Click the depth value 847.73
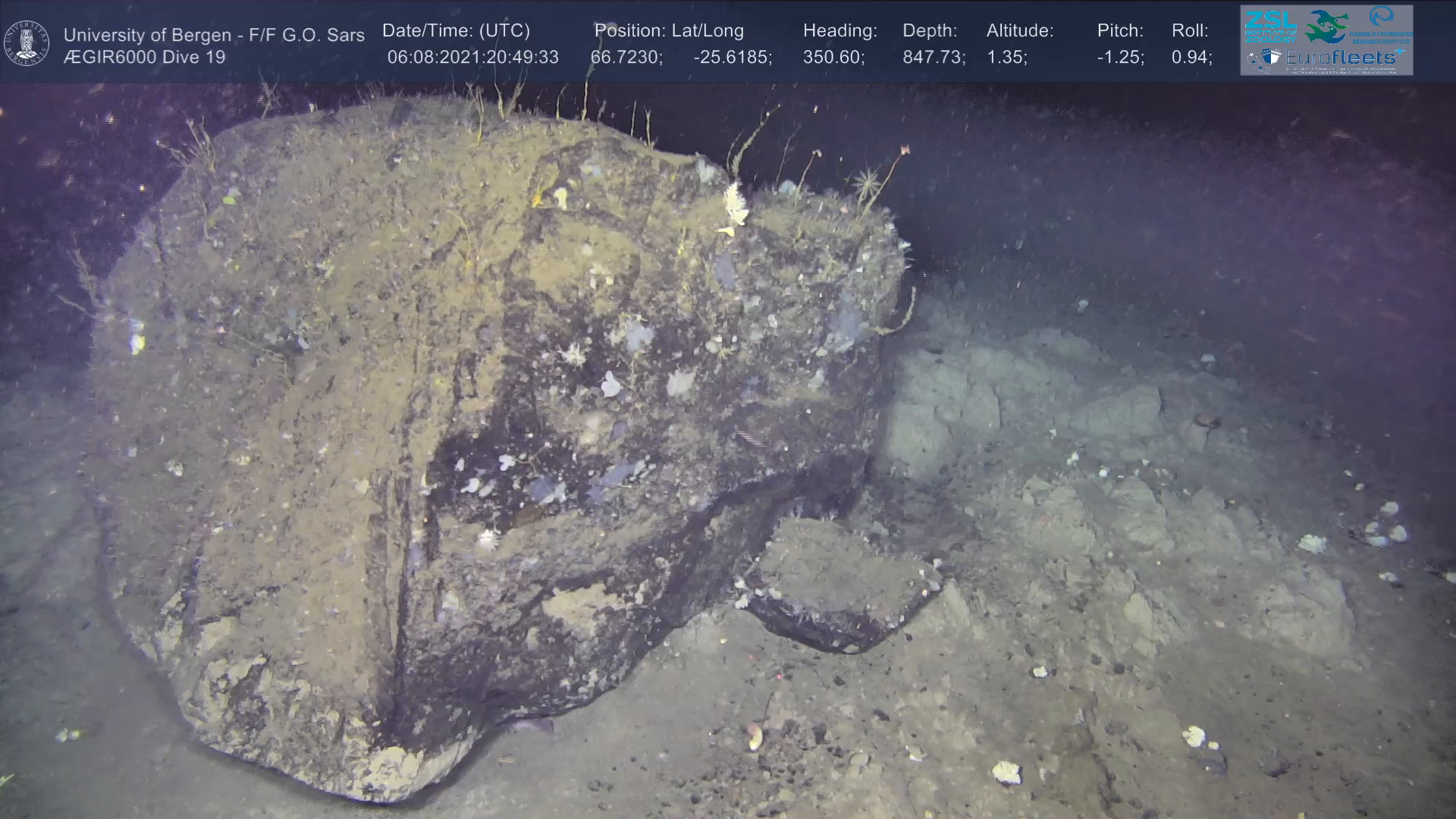Viewport: 1456px width, 819px height. (934, 58)
